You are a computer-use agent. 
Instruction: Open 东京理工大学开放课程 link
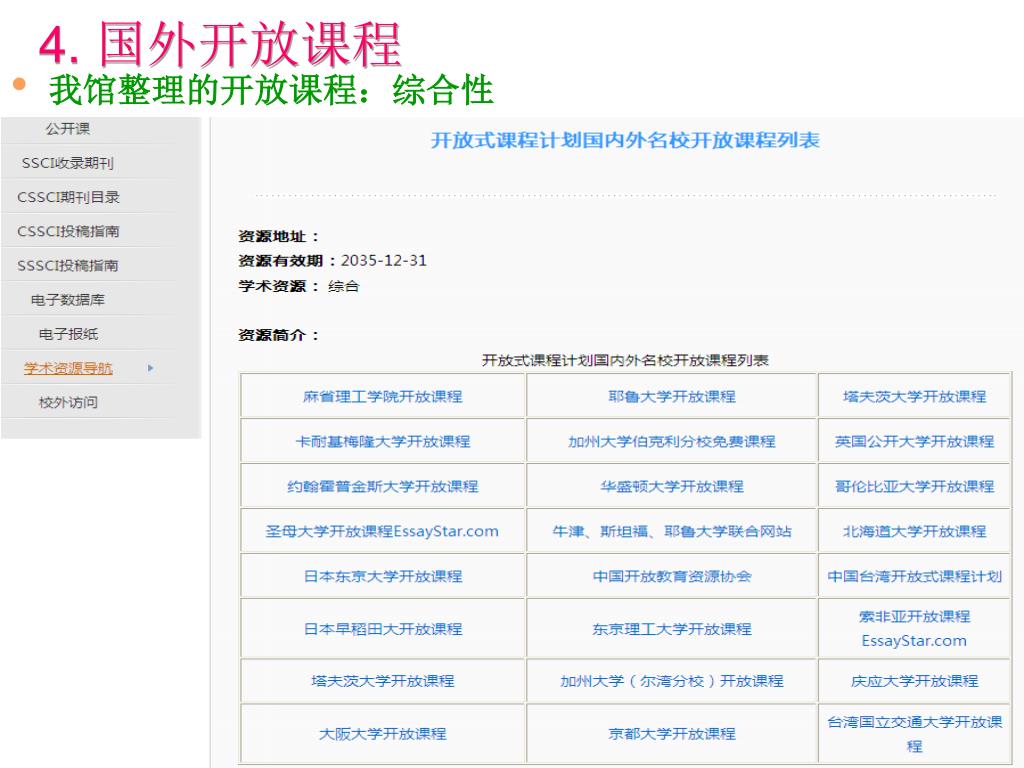[672, 629]
